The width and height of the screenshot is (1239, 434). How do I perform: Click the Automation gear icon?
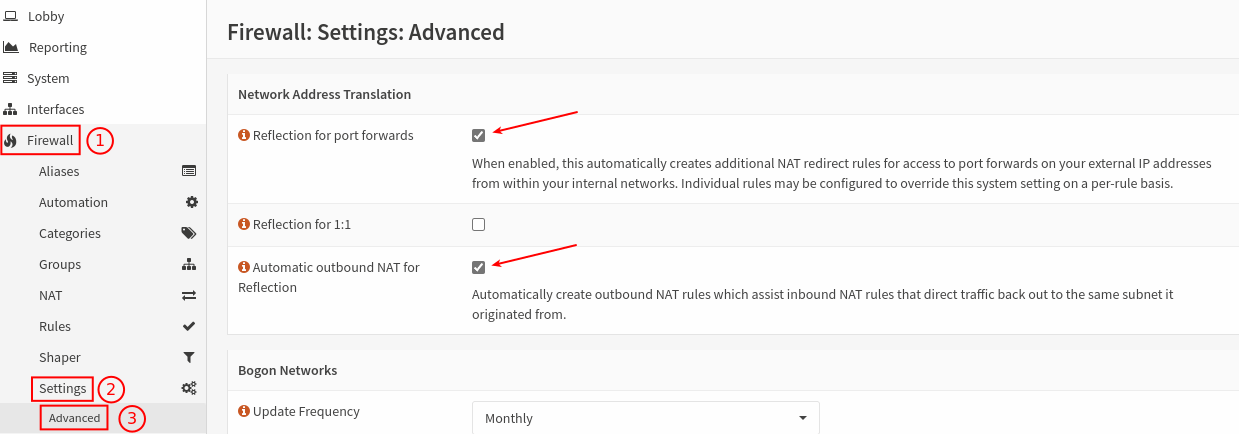click(192, 202)
